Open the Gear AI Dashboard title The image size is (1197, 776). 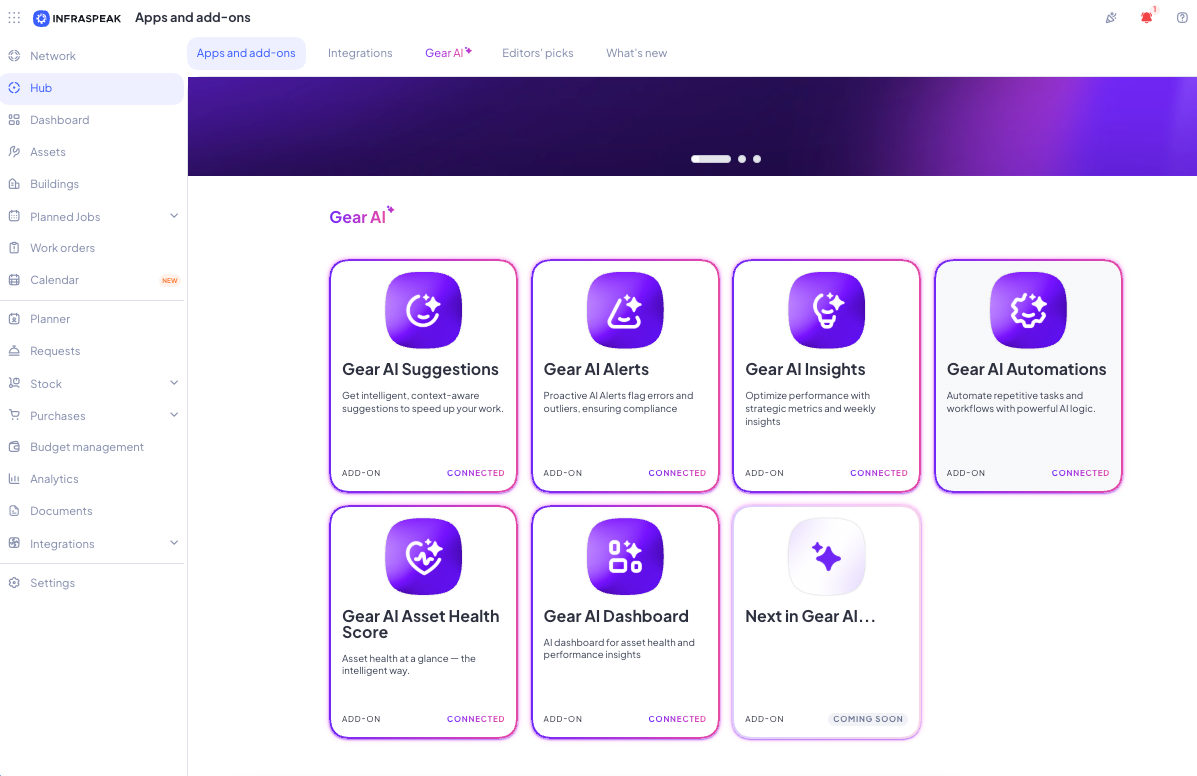point(616,617)
